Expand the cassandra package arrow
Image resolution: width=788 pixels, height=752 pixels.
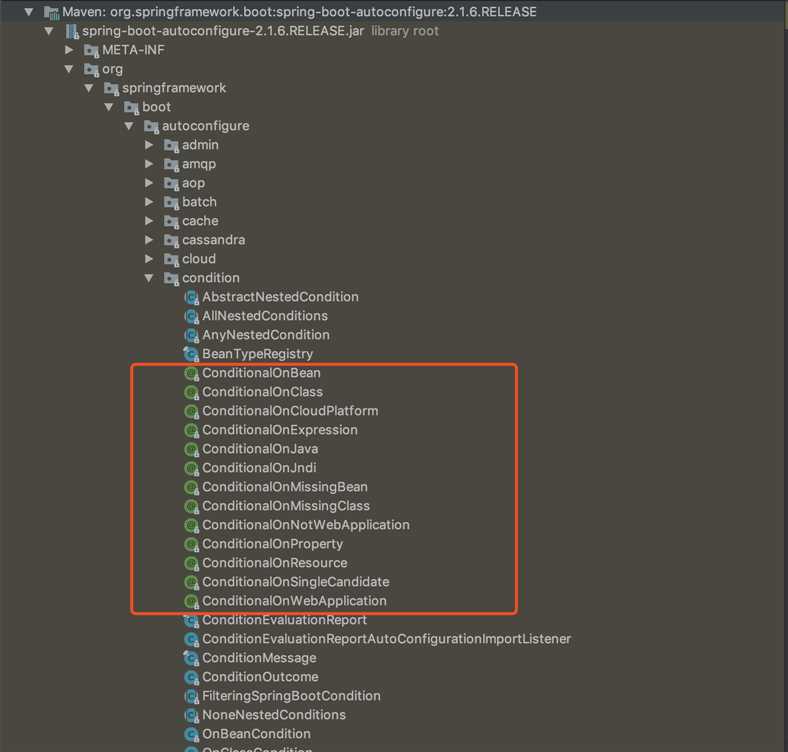click(149, 240)
